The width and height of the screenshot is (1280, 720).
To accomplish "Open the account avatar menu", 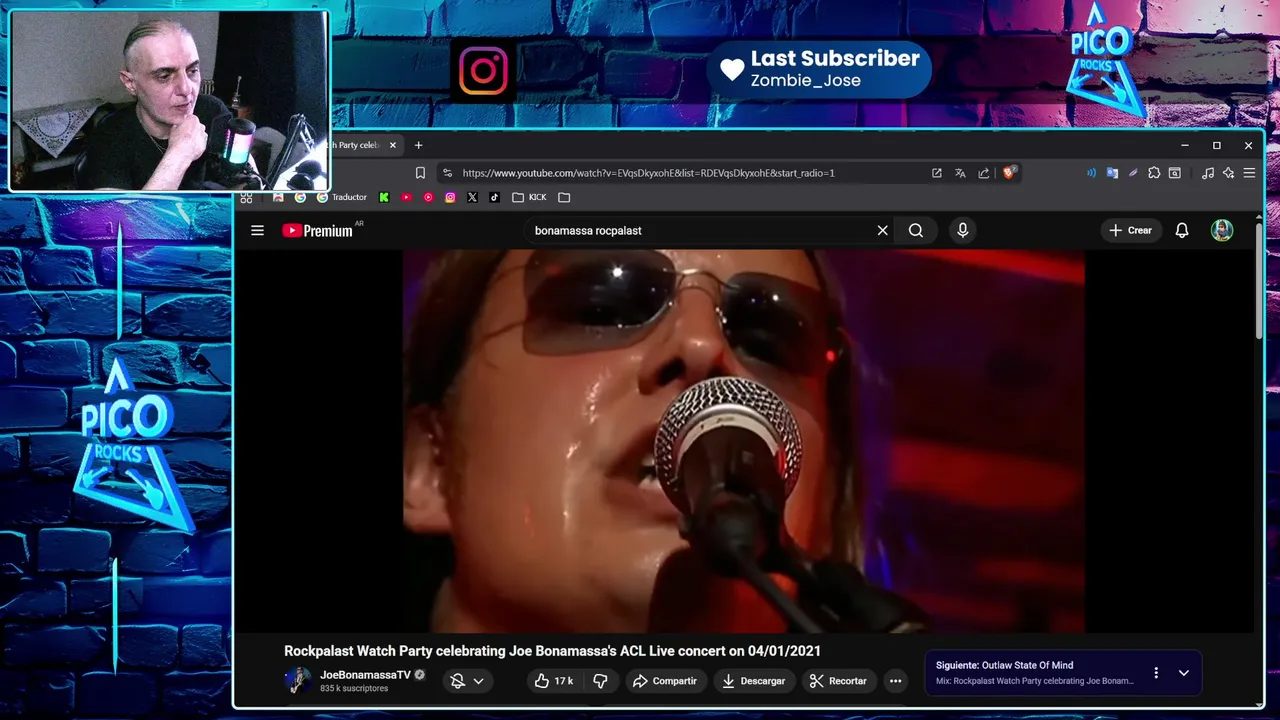I will 1222,230.
